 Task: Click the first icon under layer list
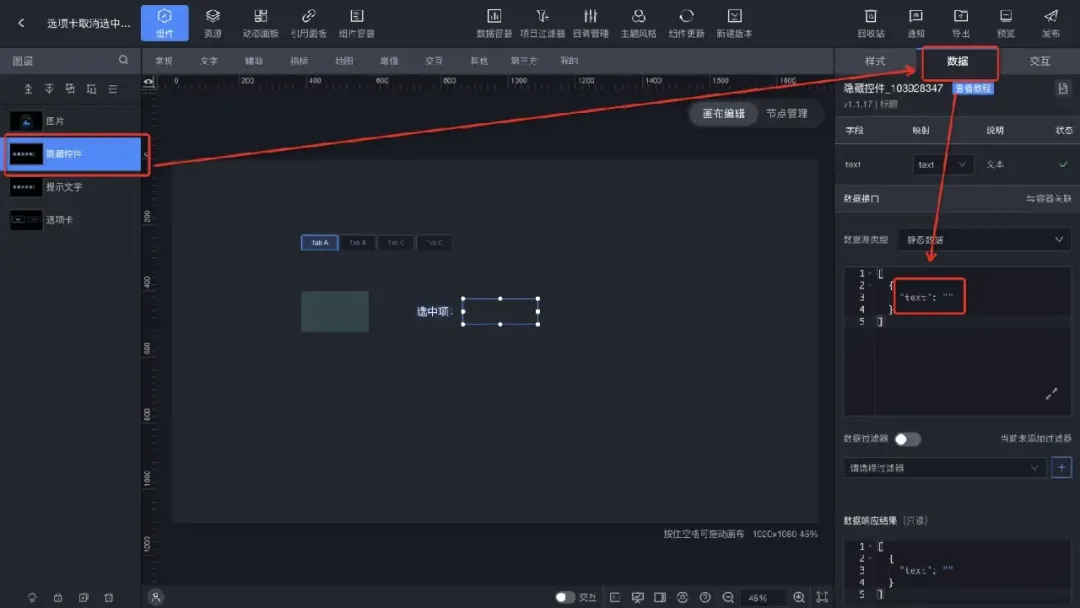(x=32, y=598)
